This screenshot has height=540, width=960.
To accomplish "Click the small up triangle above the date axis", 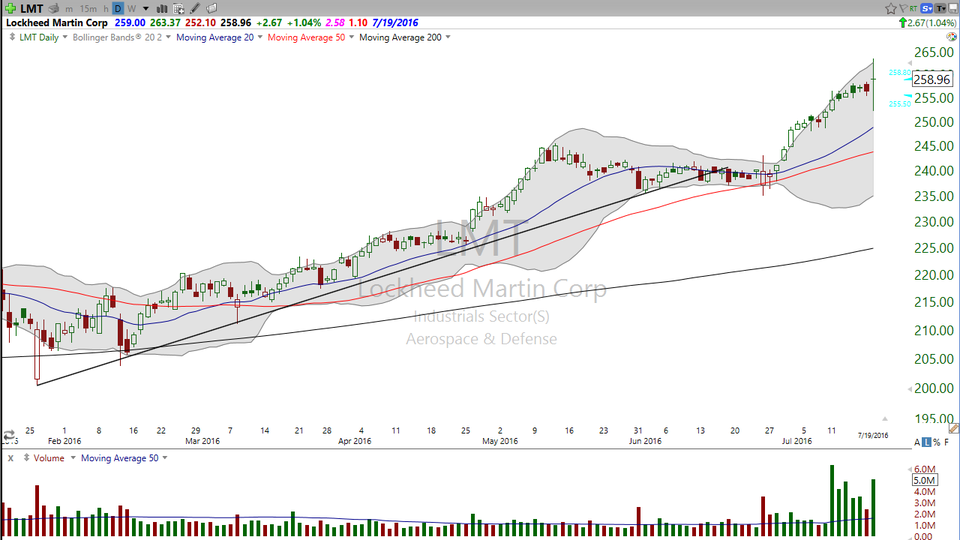I will [885, 419].
